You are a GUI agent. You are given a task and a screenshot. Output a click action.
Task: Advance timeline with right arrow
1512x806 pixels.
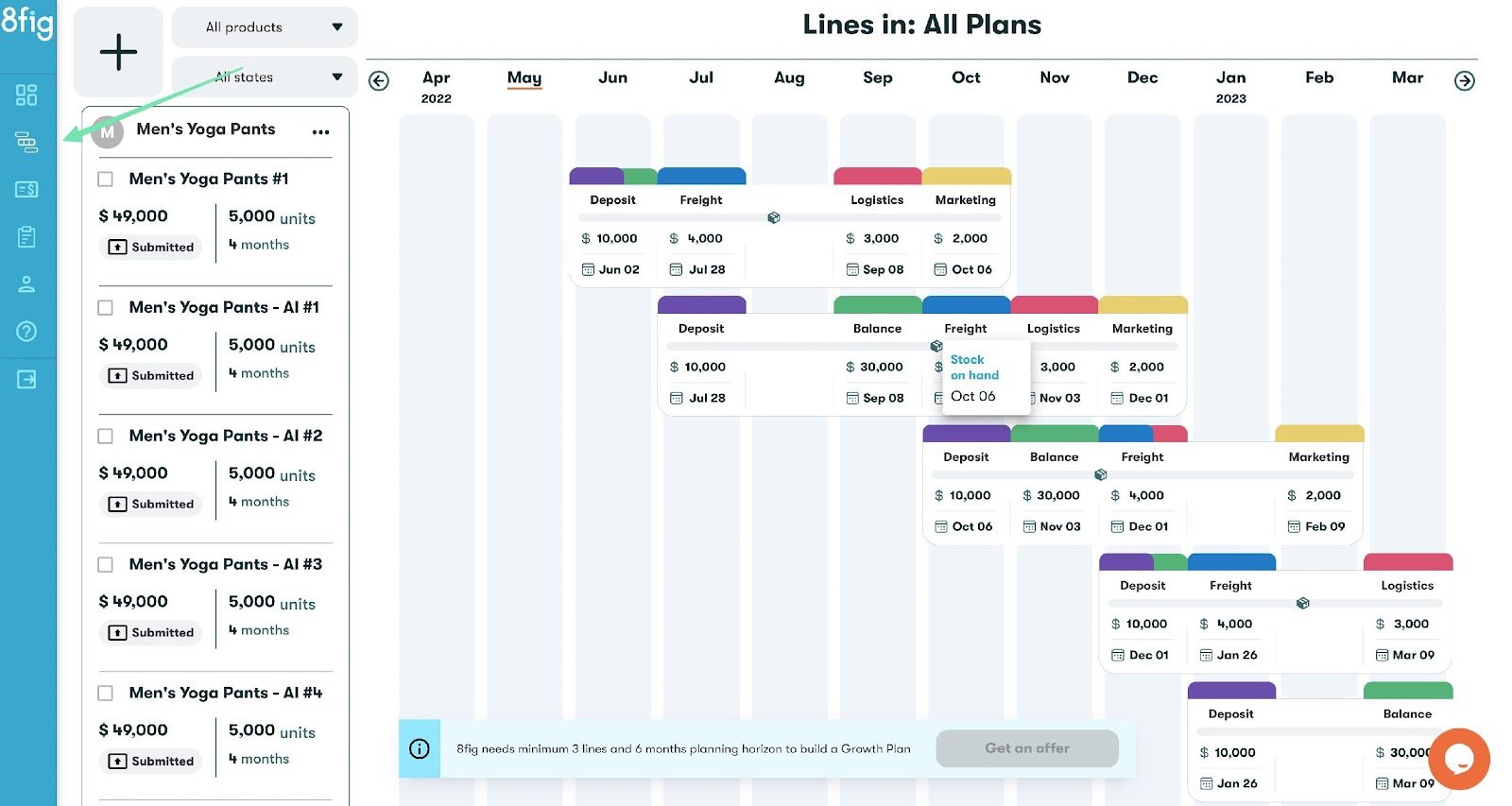(x=1464, y=81)
